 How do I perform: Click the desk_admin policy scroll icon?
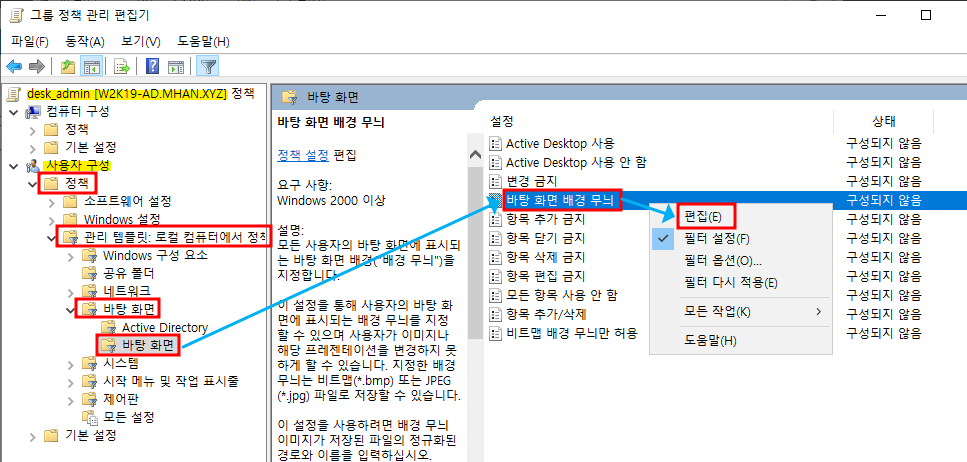point(14,94)
